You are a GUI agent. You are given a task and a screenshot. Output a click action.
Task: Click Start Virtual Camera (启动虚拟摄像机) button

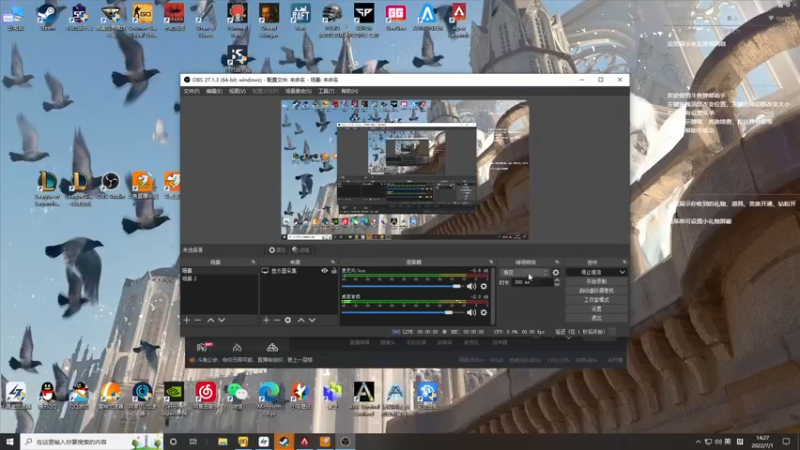pyautogui.click(x=596, y=291)
